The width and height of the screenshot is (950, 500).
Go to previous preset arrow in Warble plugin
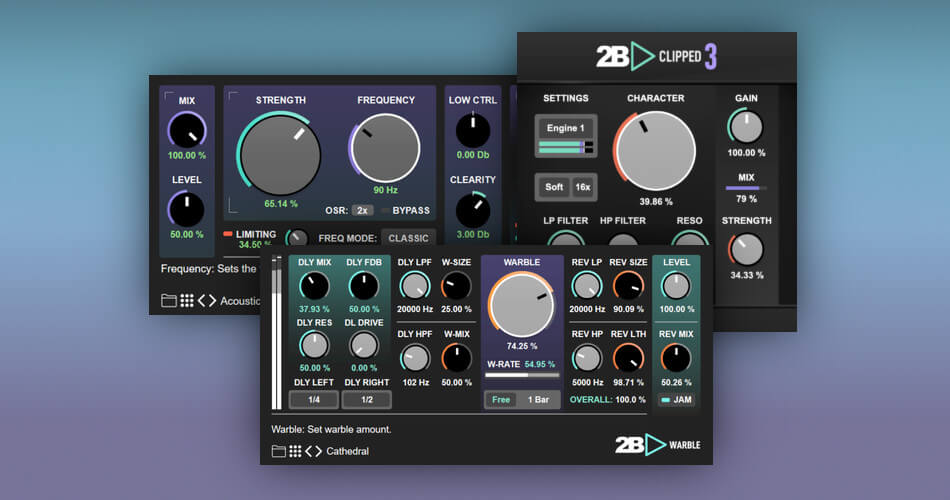pyautogui.click(x=308, y=451)
